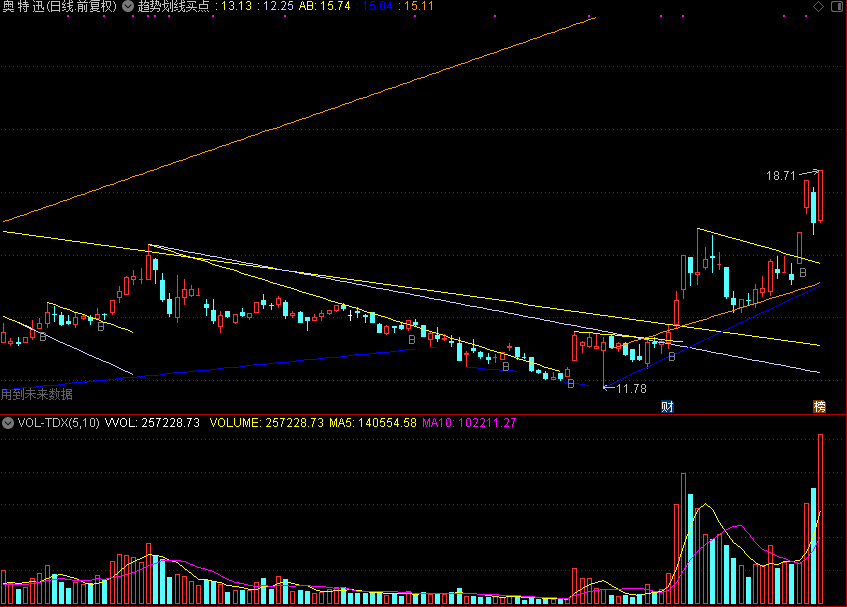Open the 榜 ranking marker
Screen dimensions: 847x607
pyautogui.click(x=819, y=407)
